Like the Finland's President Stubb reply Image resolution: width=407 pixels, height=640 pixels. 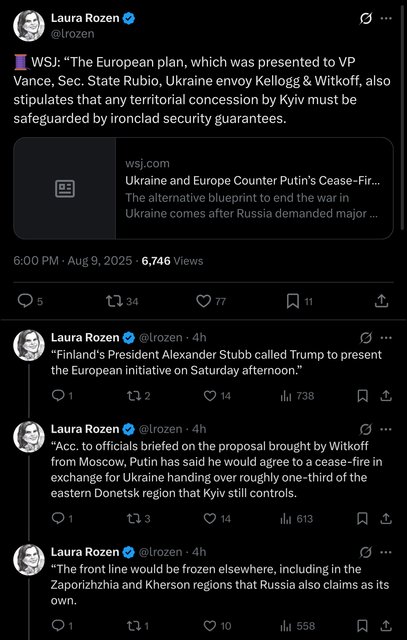point(217,396)
